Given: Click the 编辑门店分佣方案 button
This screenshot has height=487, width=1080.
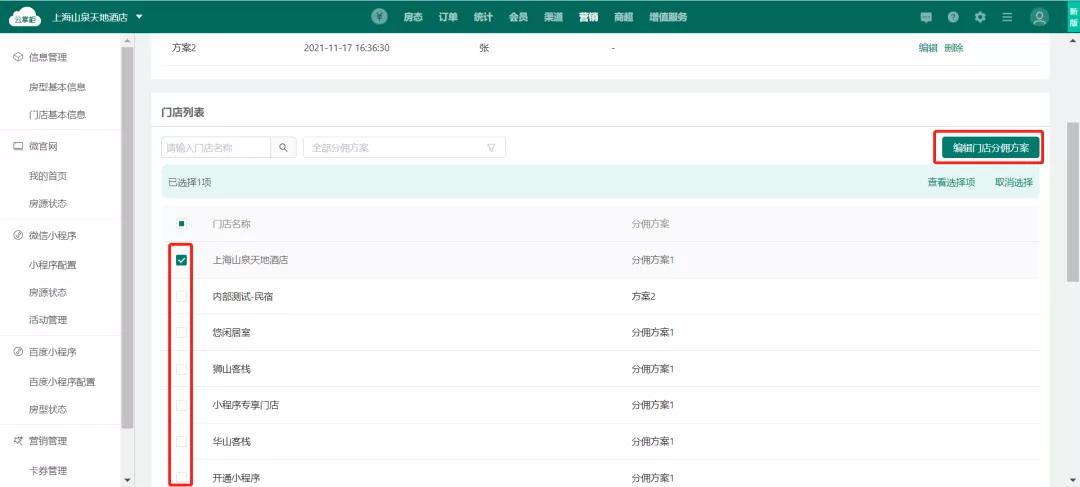Looking at the screenshot, I should point(990,147).
